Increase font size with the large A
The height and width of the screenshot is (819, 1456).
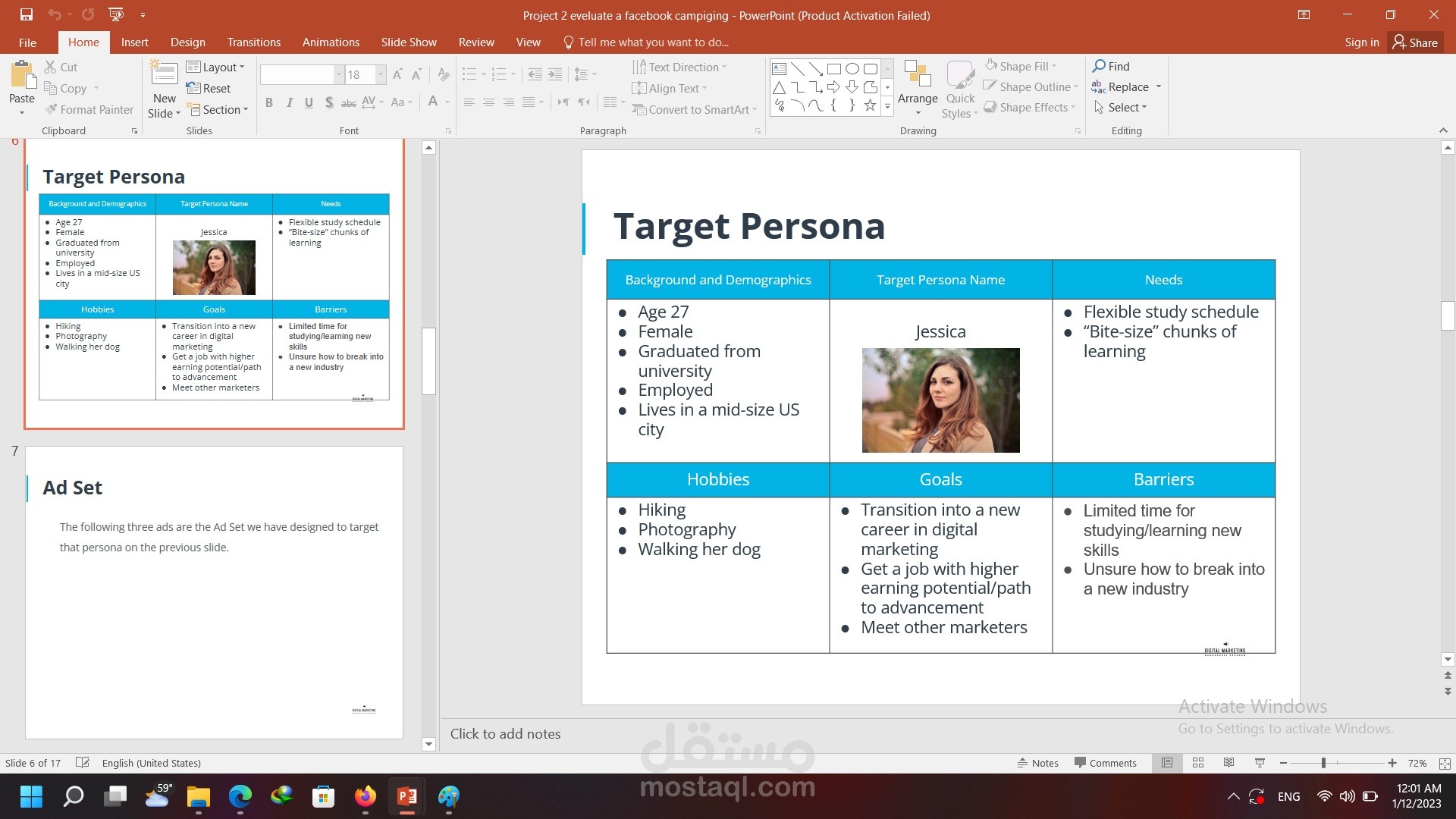(397, 74)
